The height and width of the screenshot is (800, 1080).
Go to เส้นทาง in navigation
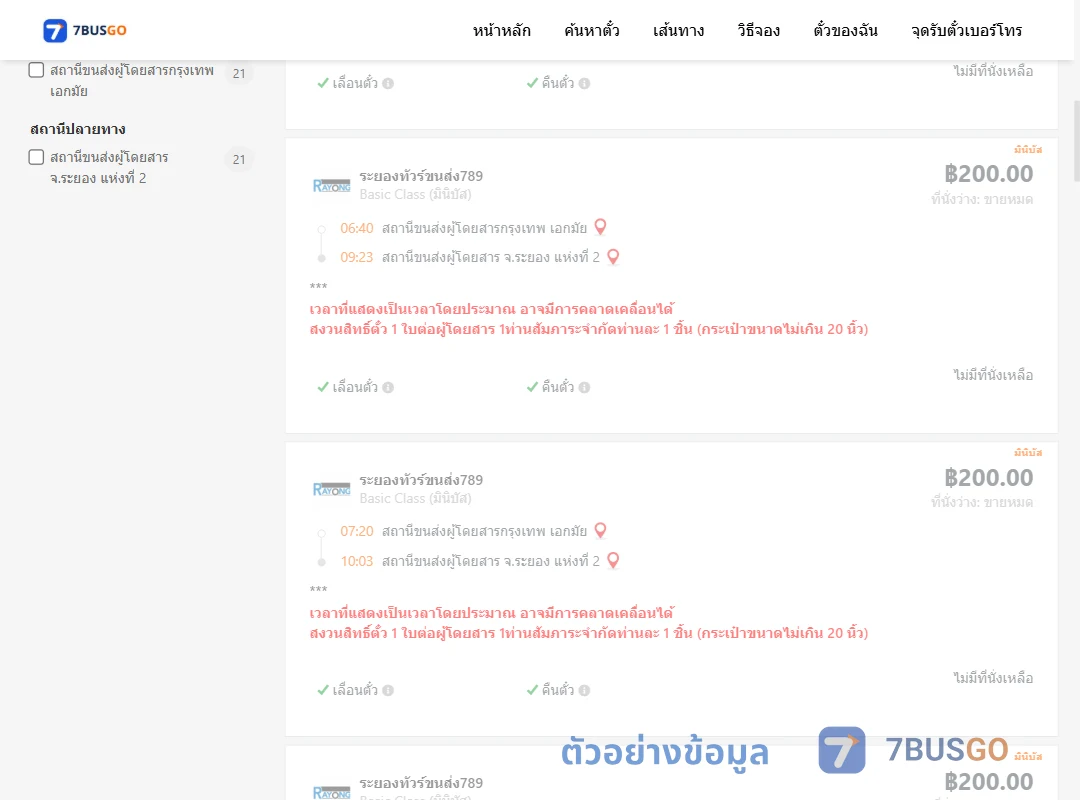click(x=678, y=30)
